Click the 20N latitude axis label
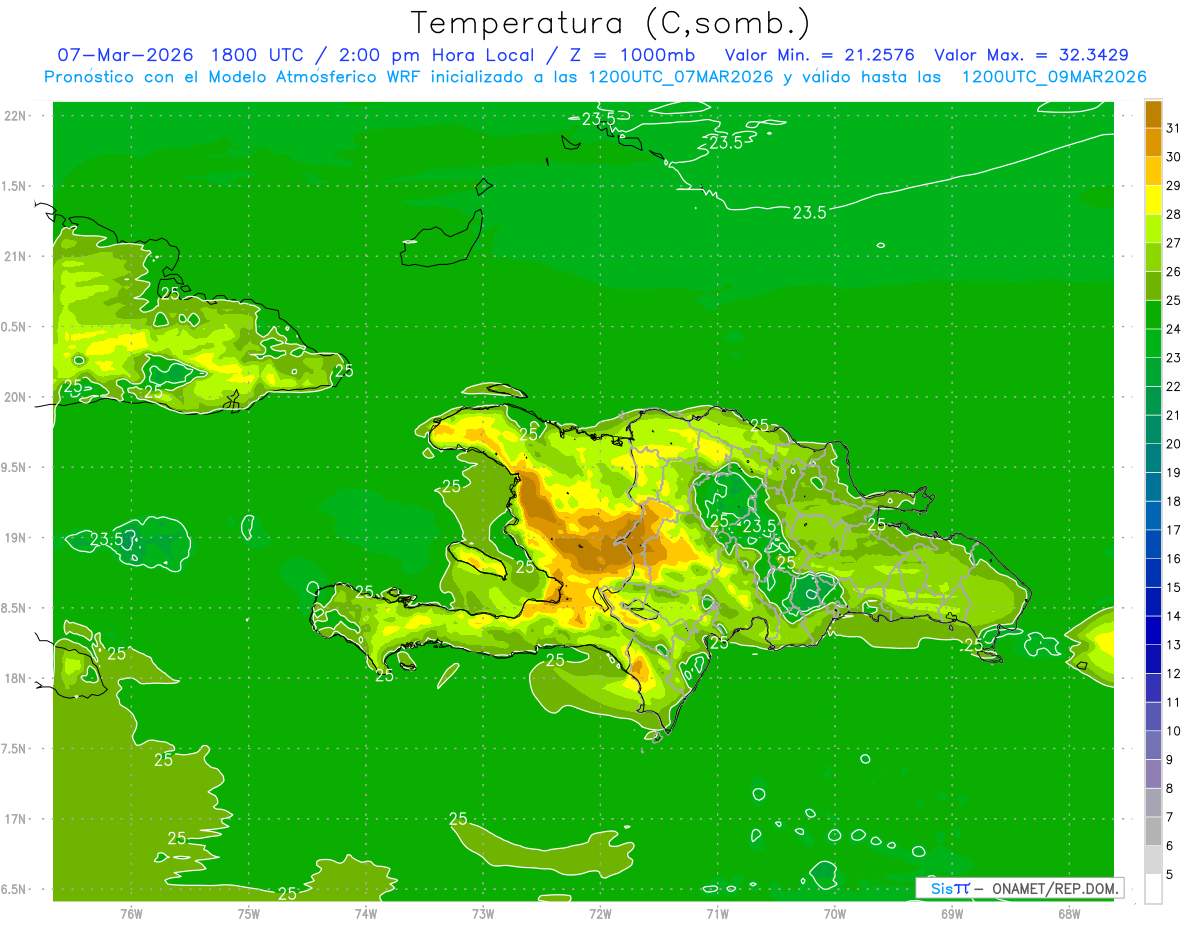Screen dimensions: 1200x927 (17, 397)
